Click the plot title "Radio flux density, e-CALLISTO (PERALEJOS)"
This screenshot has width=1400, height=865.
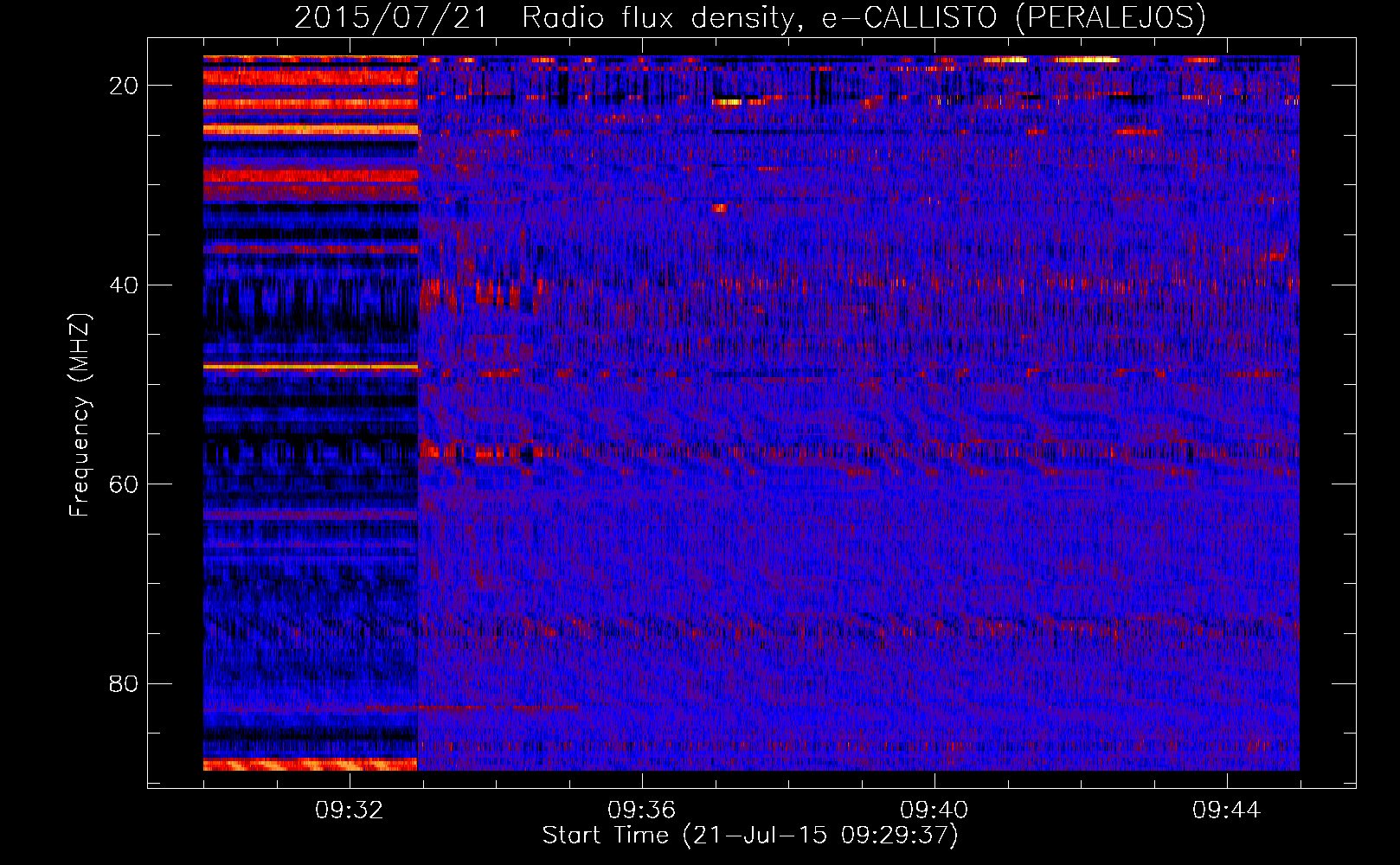(x=864, y=17)
